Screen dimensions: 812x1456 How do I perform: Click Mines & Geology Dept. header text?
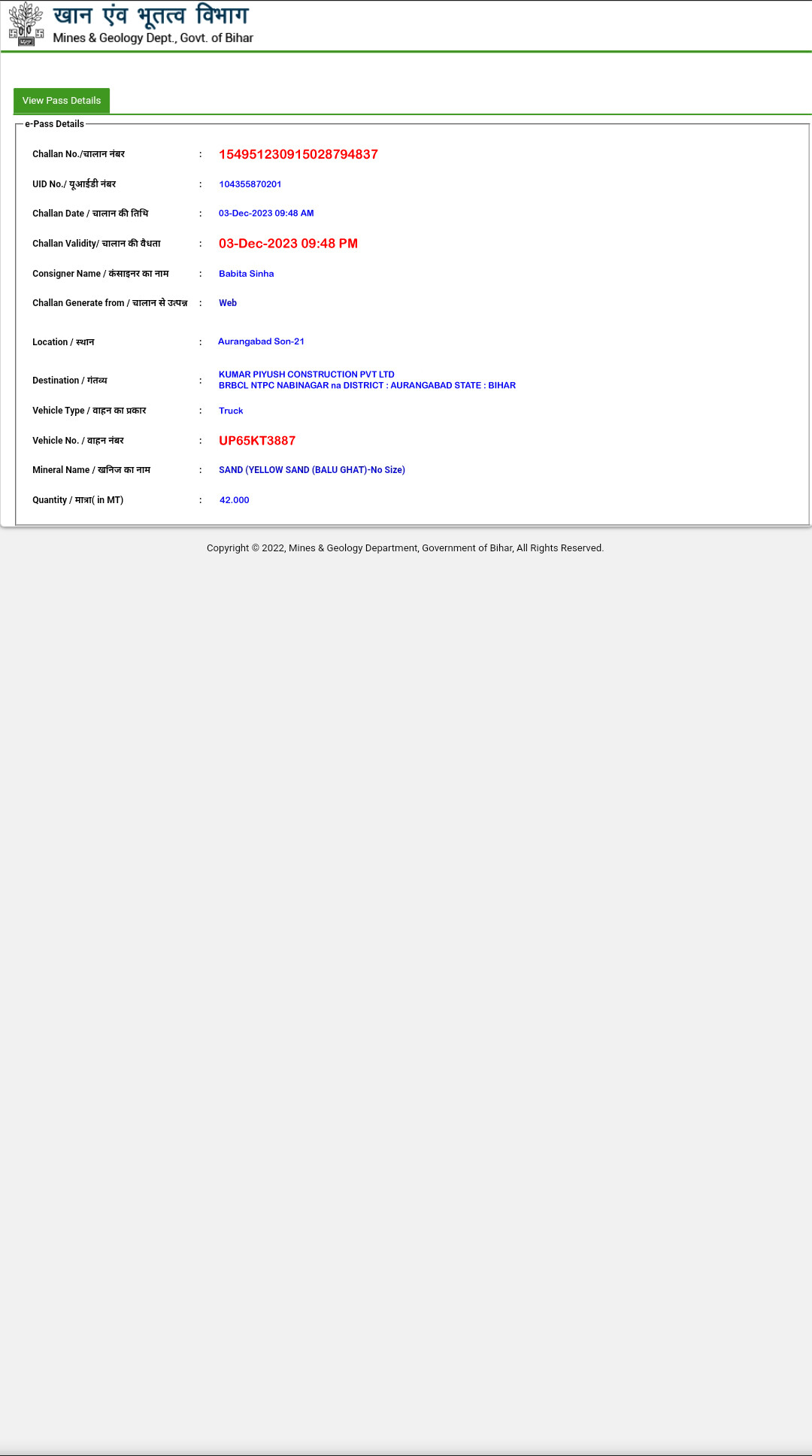(x=153, y=38)
